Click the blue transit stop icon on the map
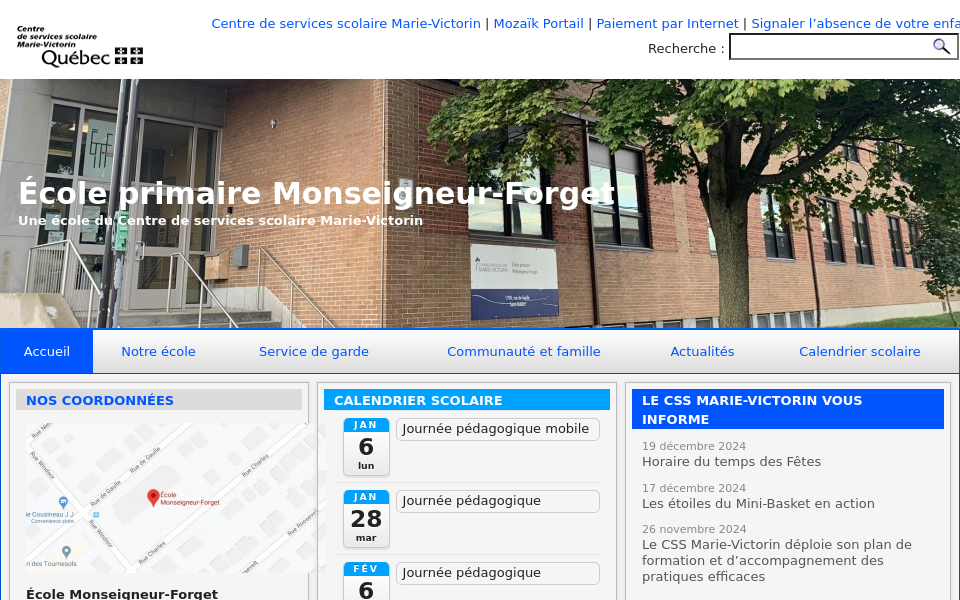This screenshot has height=600, width=960. click(x=95, y=514)
